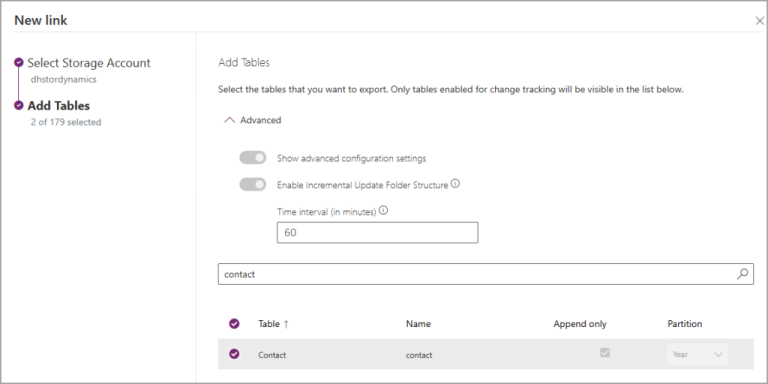Toggle Show advanced configuration settings switch
The height and width of the screenshot is (384, 768).
click(253, 158)
